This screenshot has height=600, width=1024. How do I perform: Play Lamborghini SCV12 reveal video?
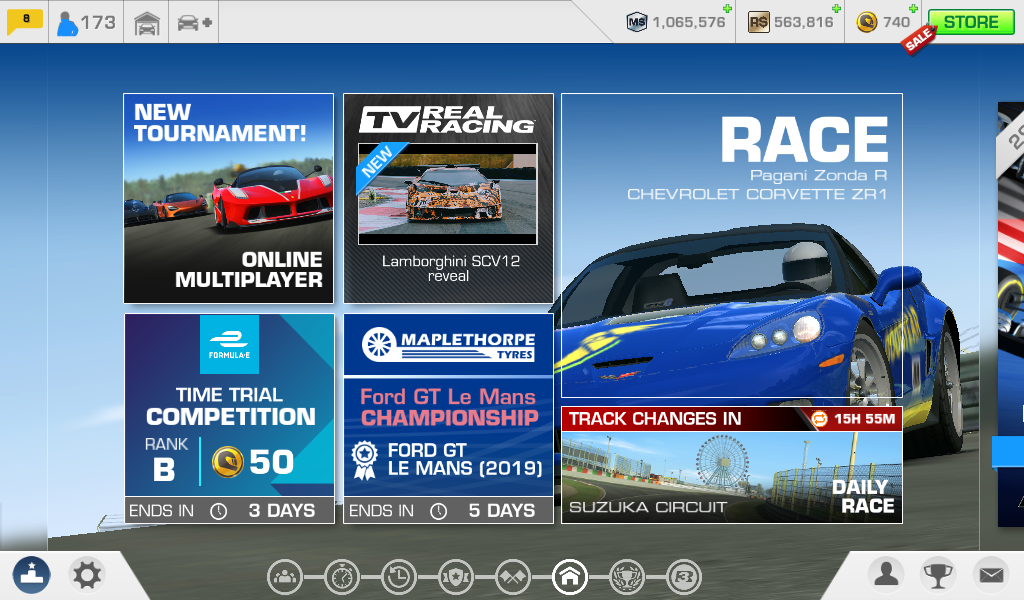(448, 194)
